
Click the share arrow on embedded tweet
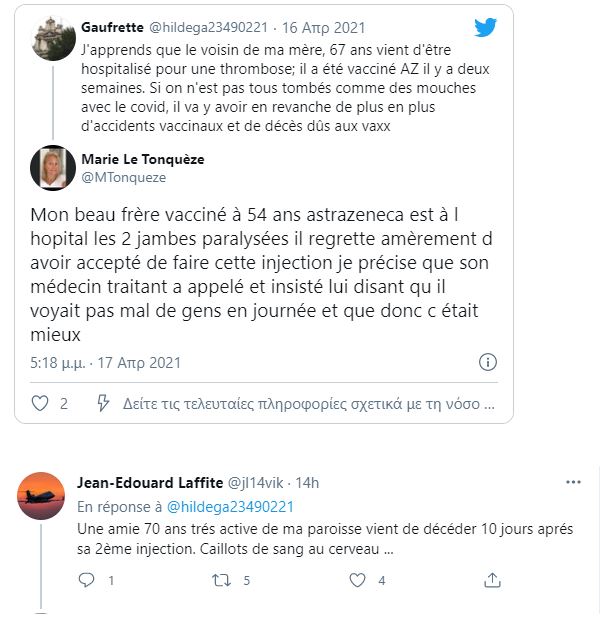coord(102,404)
